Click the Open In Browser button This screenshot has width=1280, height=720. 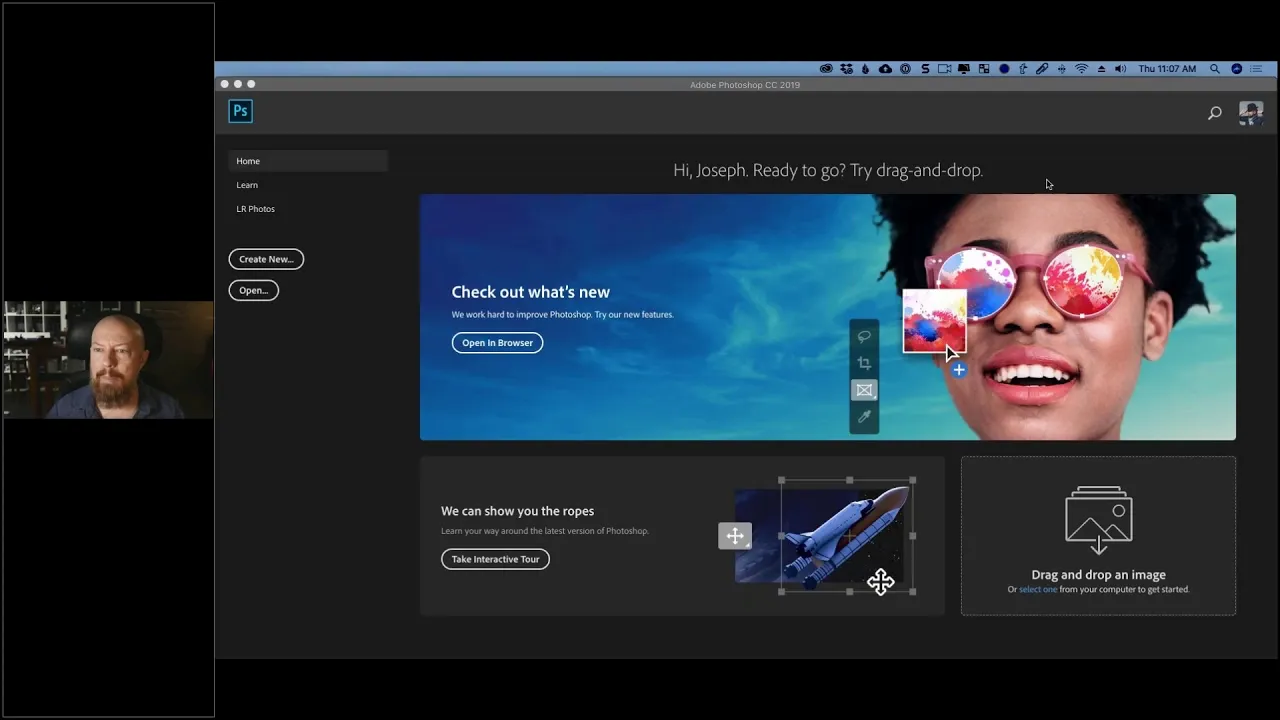(497, 342)
